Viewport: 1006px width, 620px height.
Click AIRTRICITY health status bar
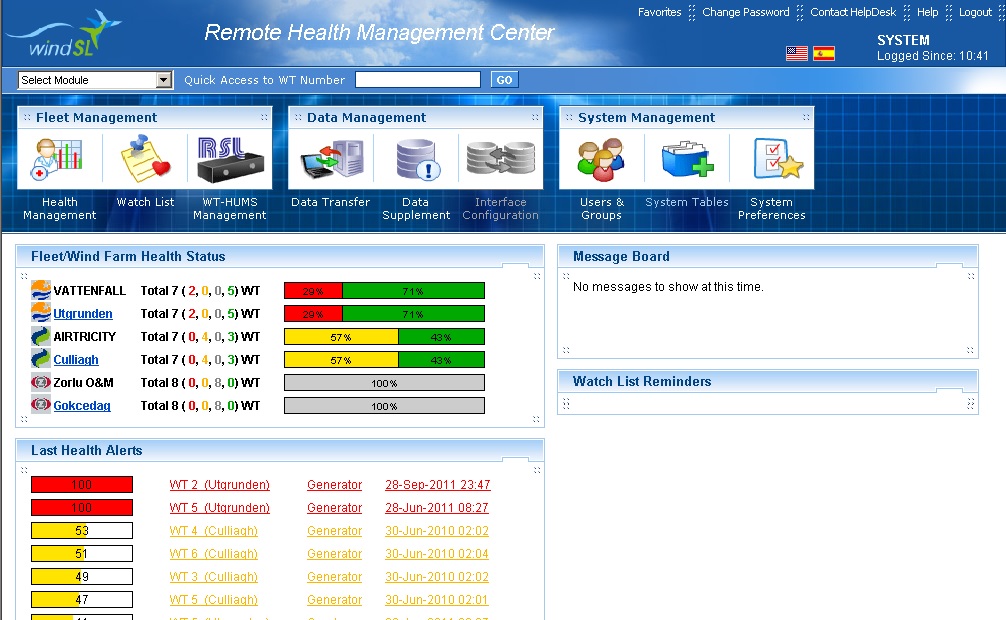[384, 337]
